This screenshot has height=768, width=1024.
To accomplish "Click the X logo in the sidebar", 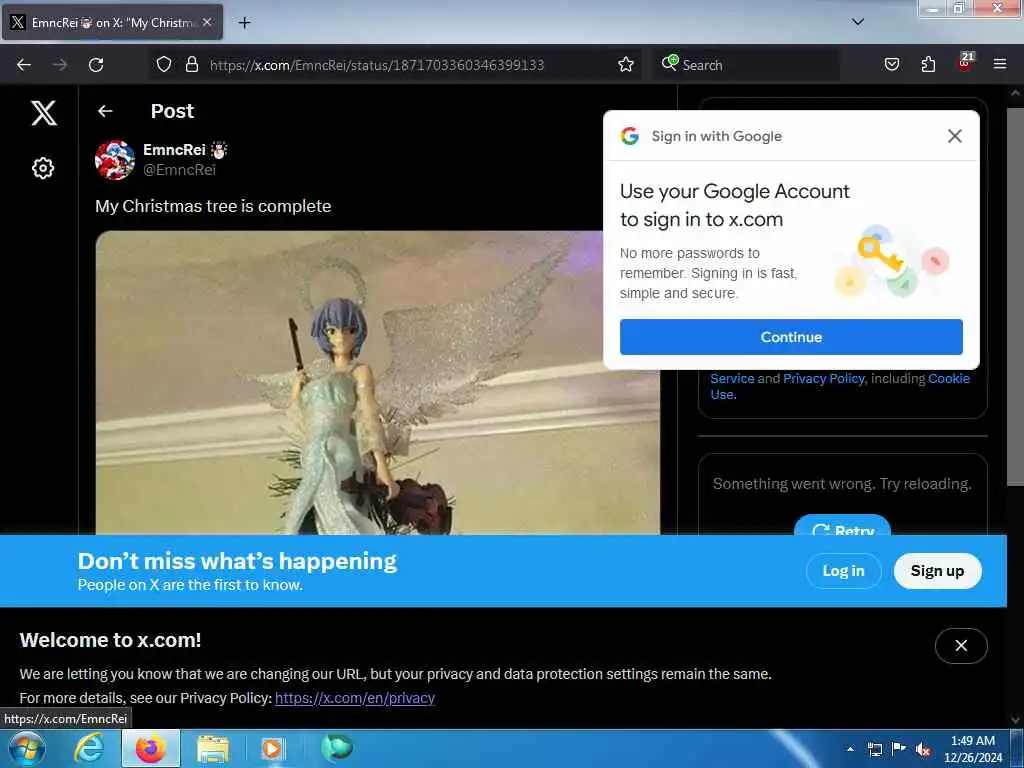I will pos(44,113).
